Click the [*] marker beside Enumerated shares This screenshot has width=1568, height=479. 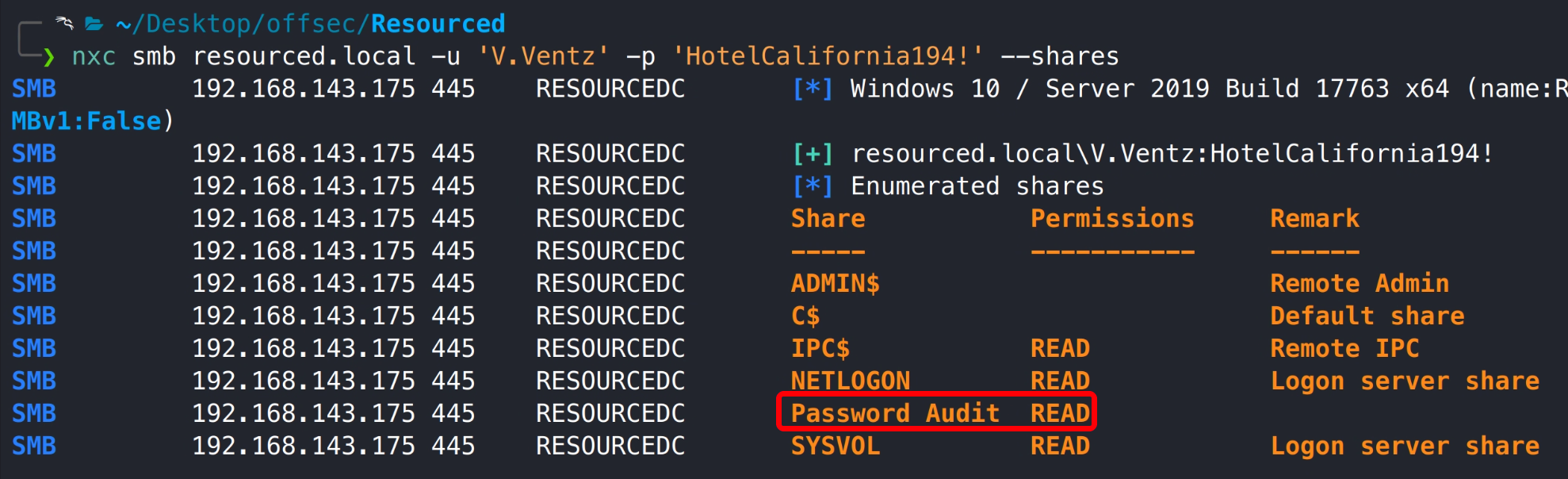click(813, 186)
